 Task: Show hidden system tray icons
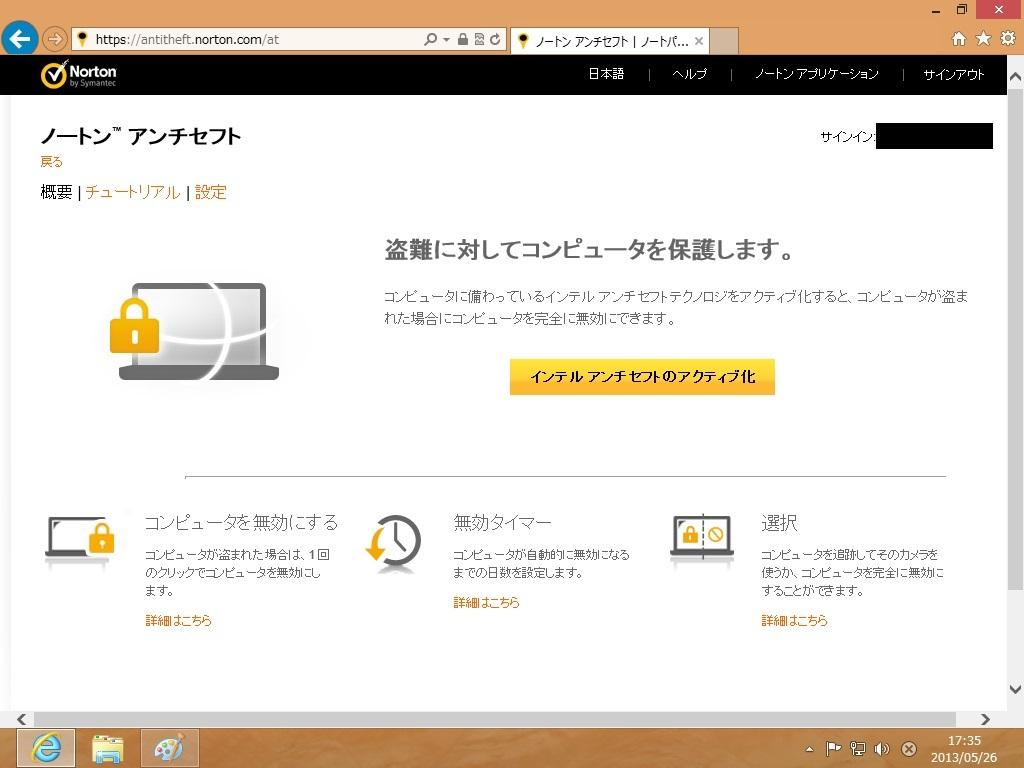pyautogui.click(x=809, y=749)
